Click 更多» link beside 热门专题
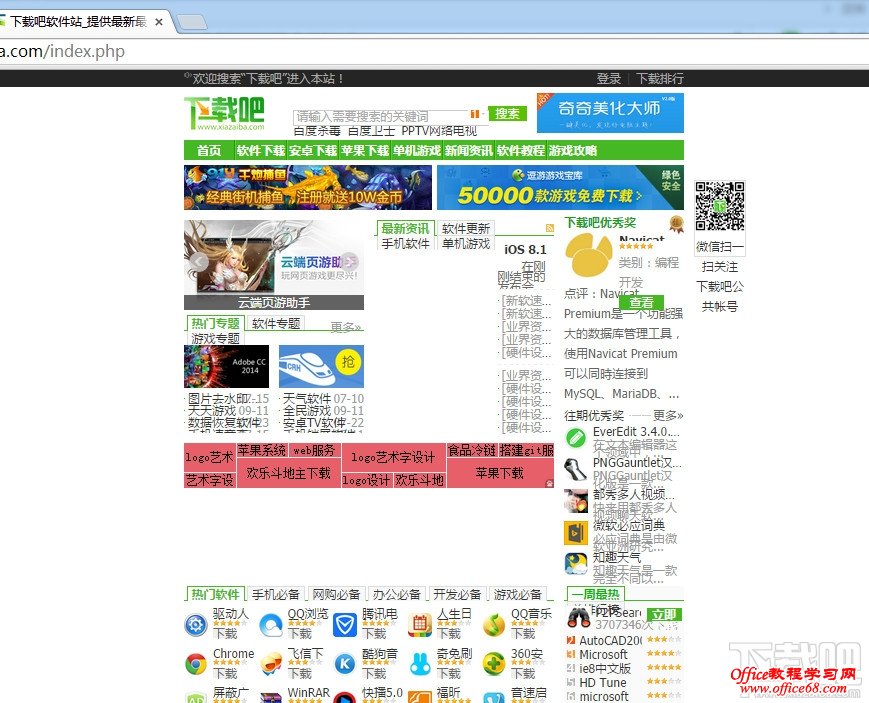 coord(346,327)
